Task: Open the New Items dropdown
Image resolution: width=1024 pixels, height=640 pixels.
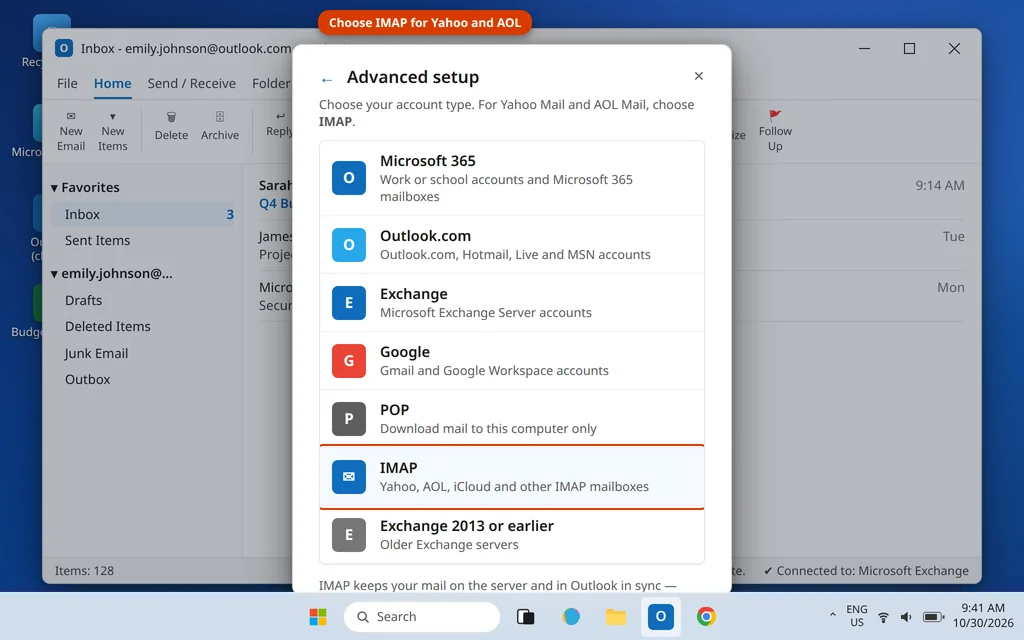Action: 112,131
